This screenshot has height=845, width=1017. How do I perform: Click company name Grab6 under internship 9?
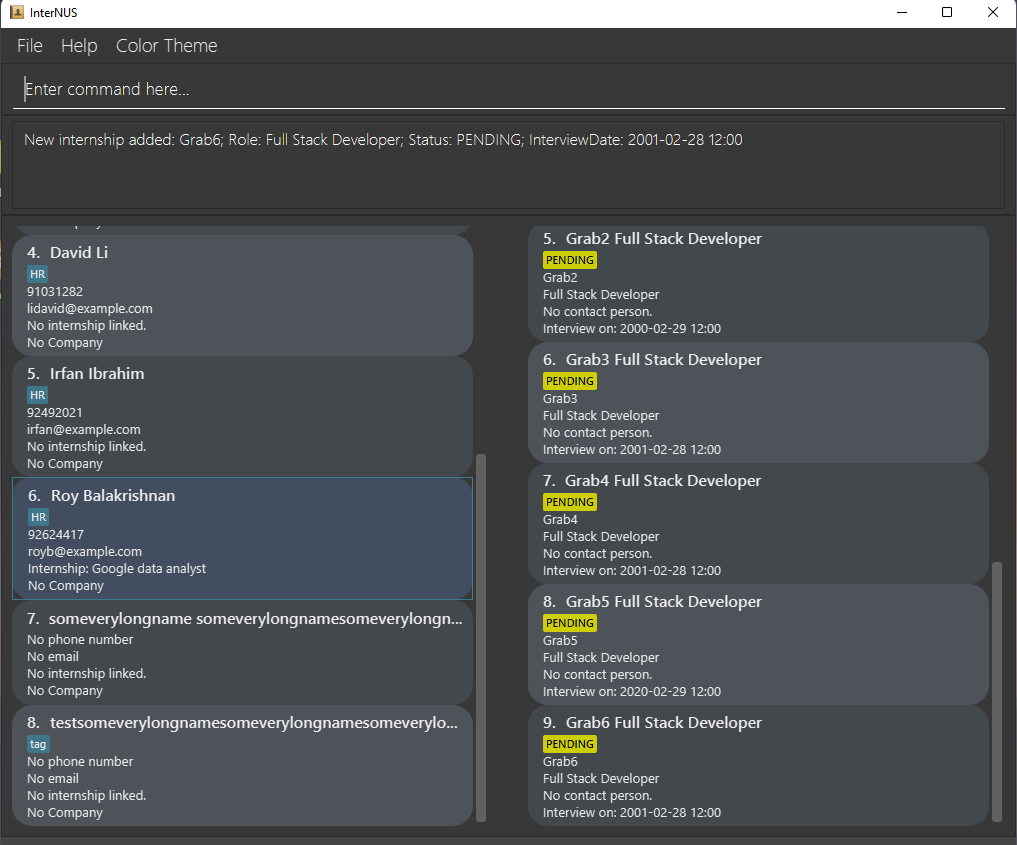pyautogui.click(x=560, y=761)
